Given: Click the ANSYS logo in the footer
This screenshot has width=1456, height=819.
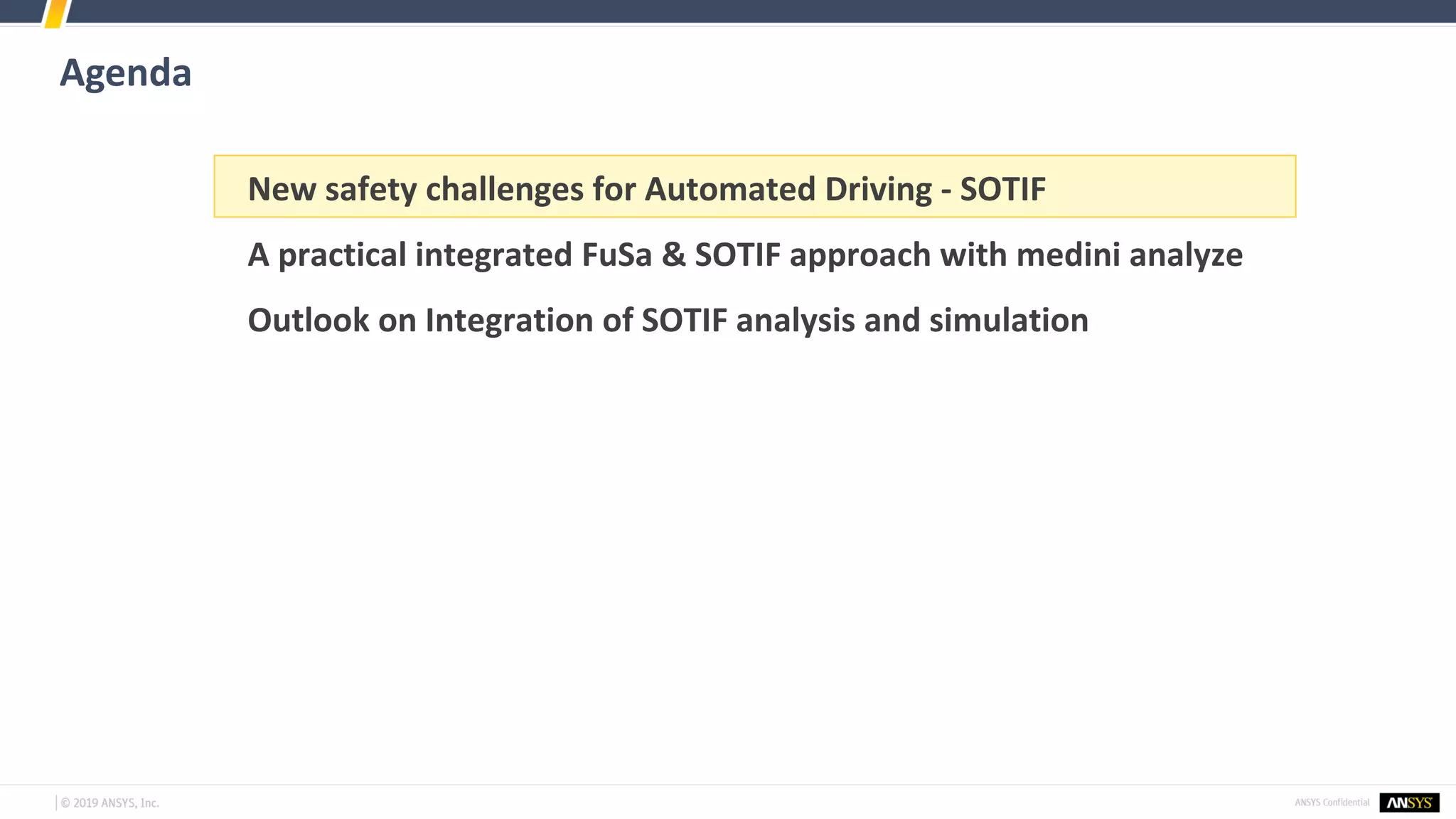Looking at the screenshot, I should (1409, 803).
